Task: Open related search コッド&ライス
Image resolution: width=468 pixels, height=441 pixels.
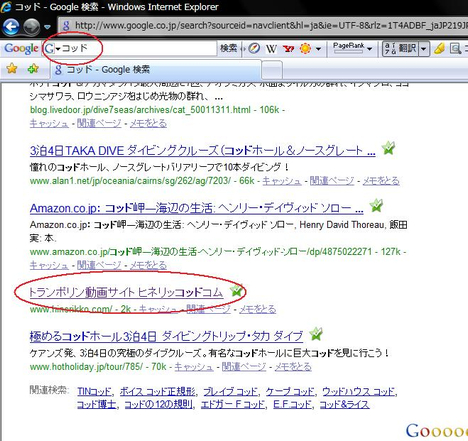Action: pos(344,405)
